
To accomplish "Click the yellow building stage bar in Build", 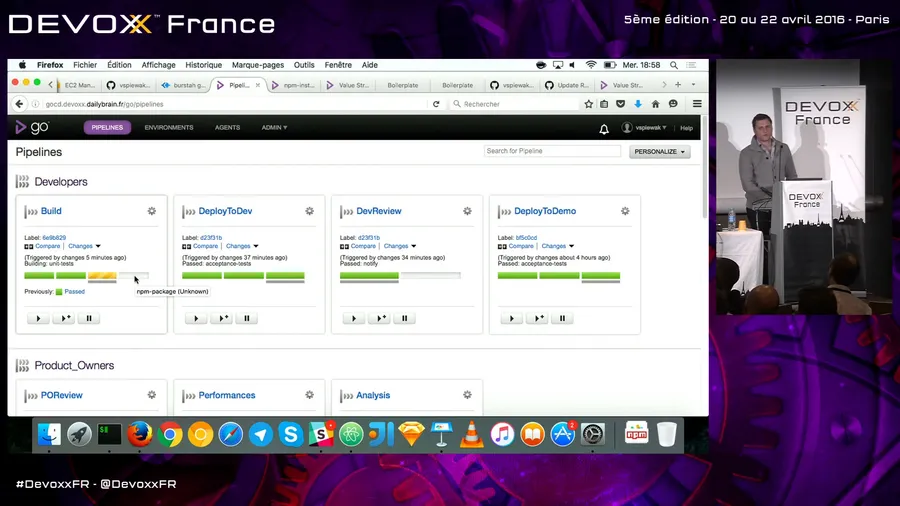I will pyautogui.click(x=102, y=275).
